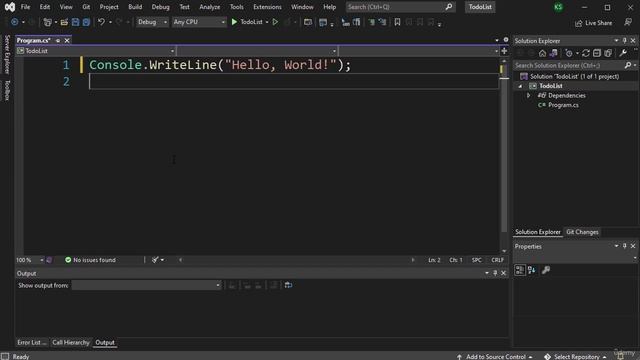Screen dimensions: 640x360
Task: Click the Open File folder icon
Action: coord(64,22)
